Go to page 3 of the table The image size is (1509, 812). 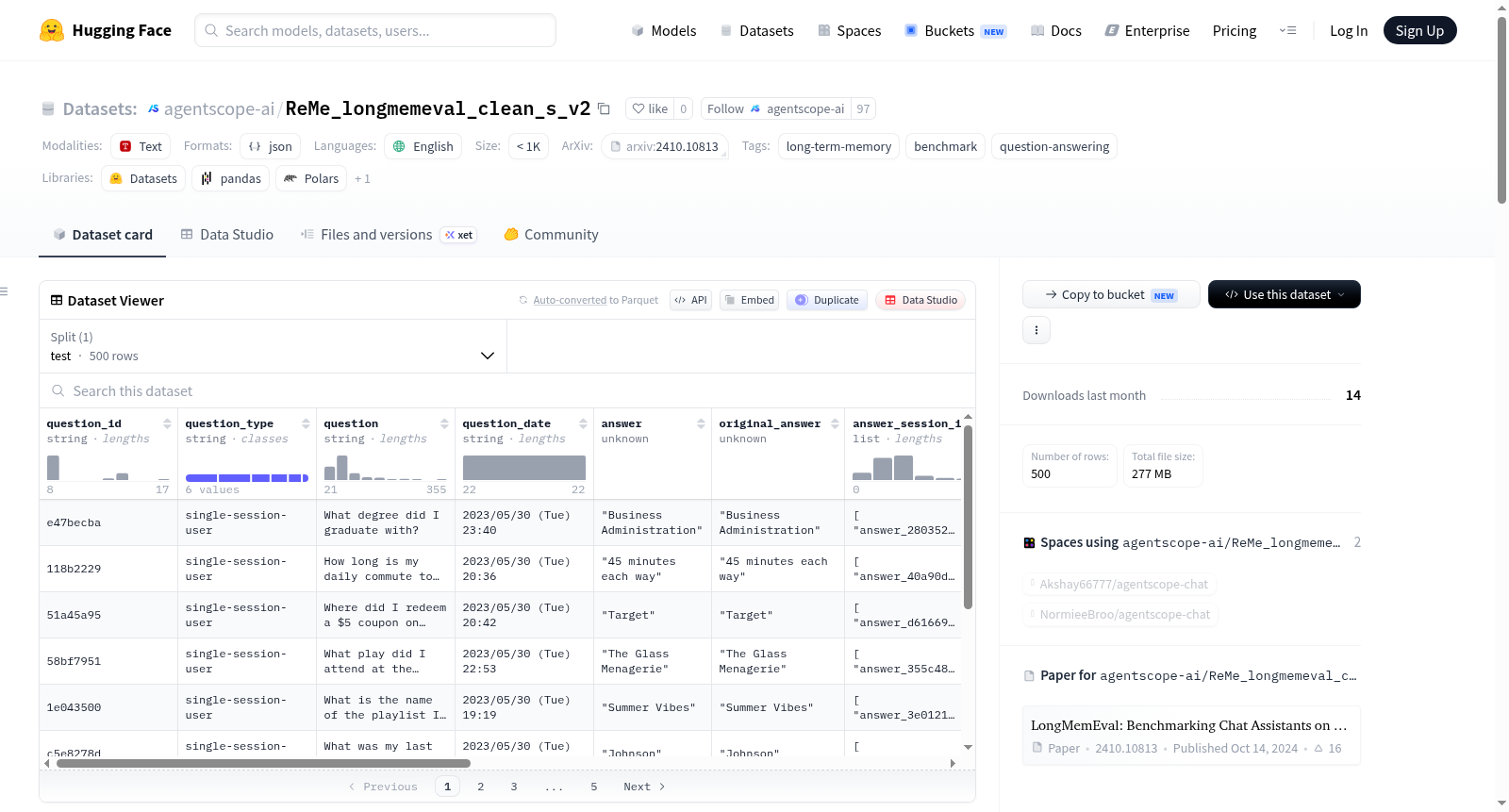(514, 787)
